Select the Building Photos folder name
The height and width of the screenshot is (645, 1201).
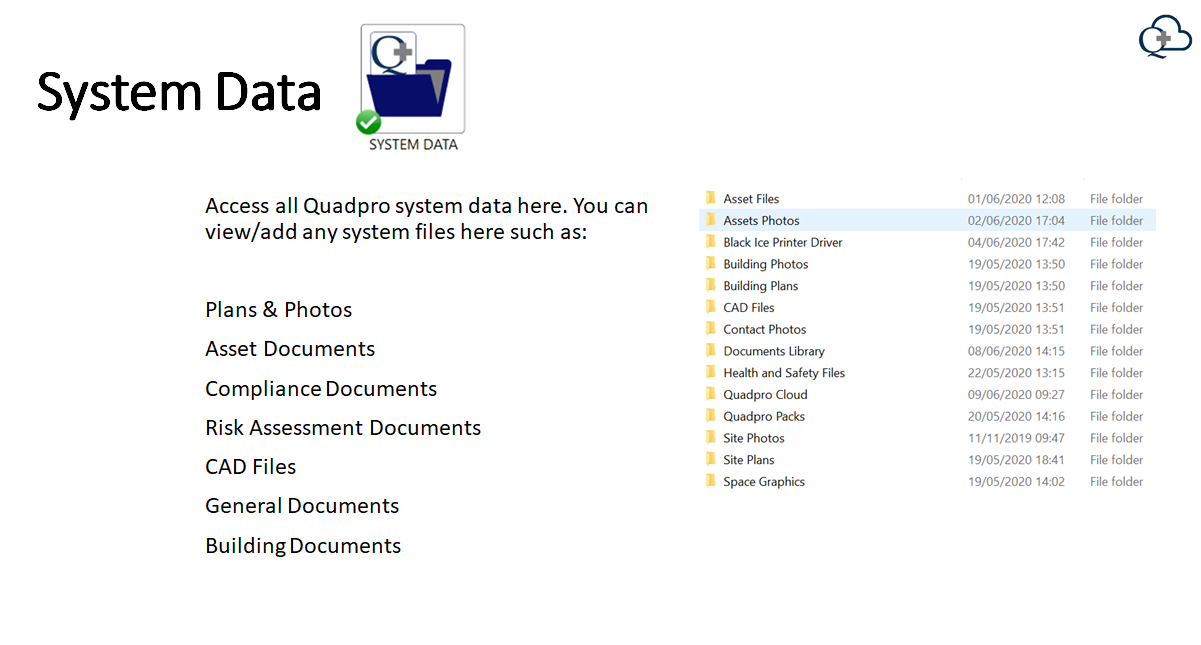point(766,264)
